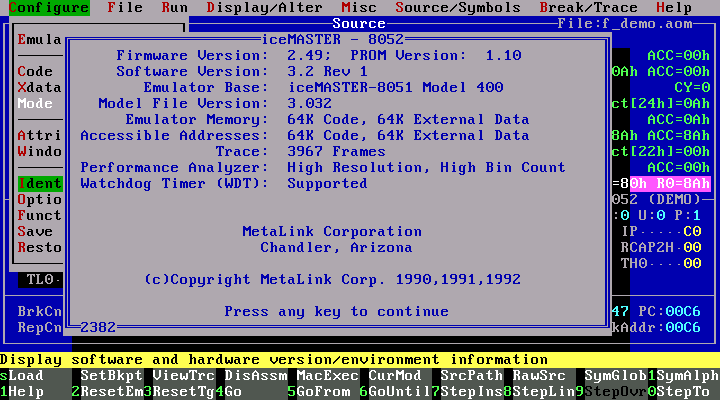Click the TH0 register value 00
720x400 pixels.
[x=692, y=264]
